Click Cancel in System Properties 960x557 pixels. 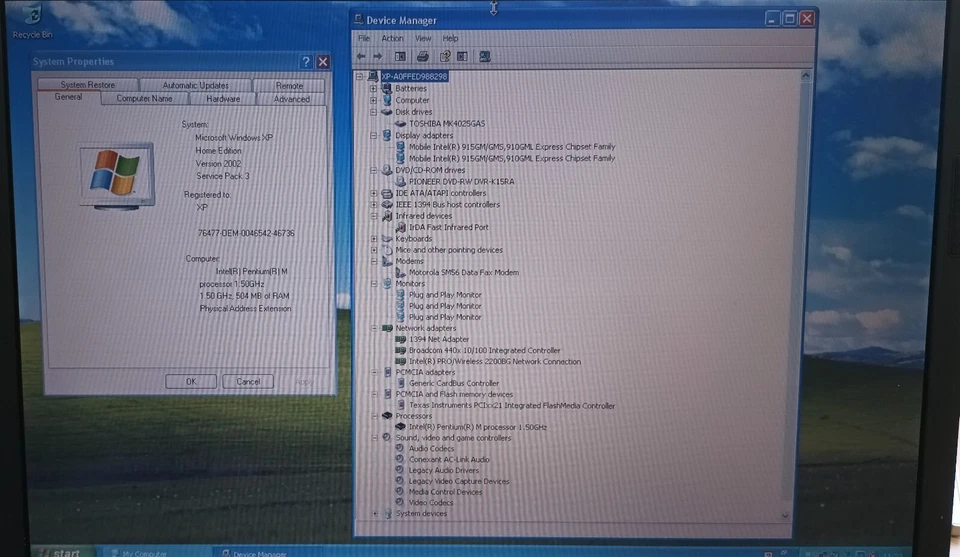(248, 381)
